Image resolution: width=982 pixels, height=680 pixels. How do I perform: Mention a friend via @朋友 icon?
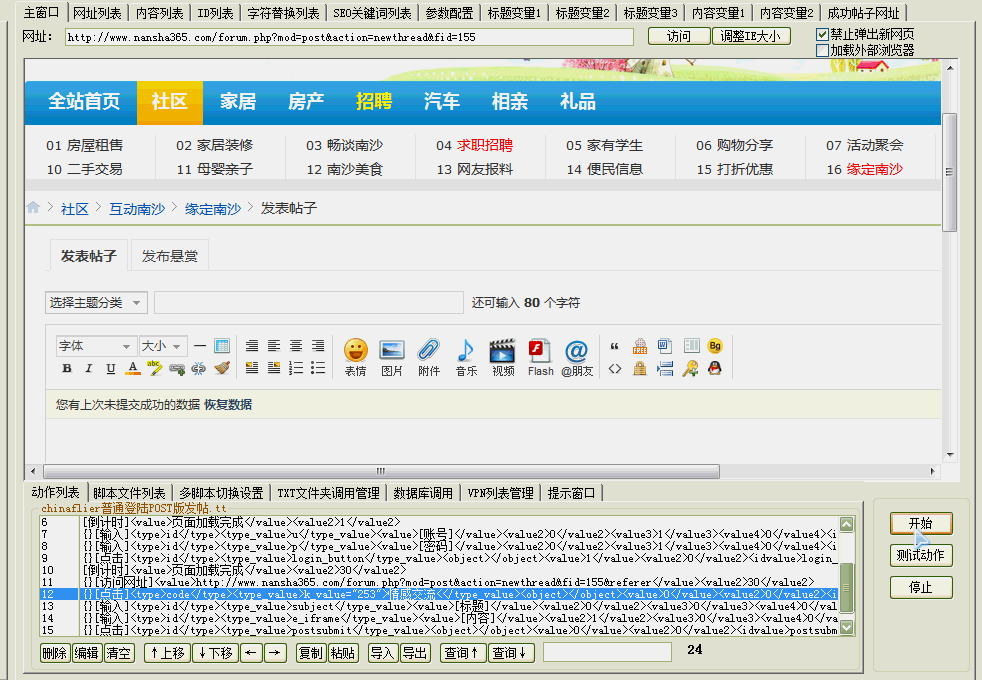tap(577, 358)
